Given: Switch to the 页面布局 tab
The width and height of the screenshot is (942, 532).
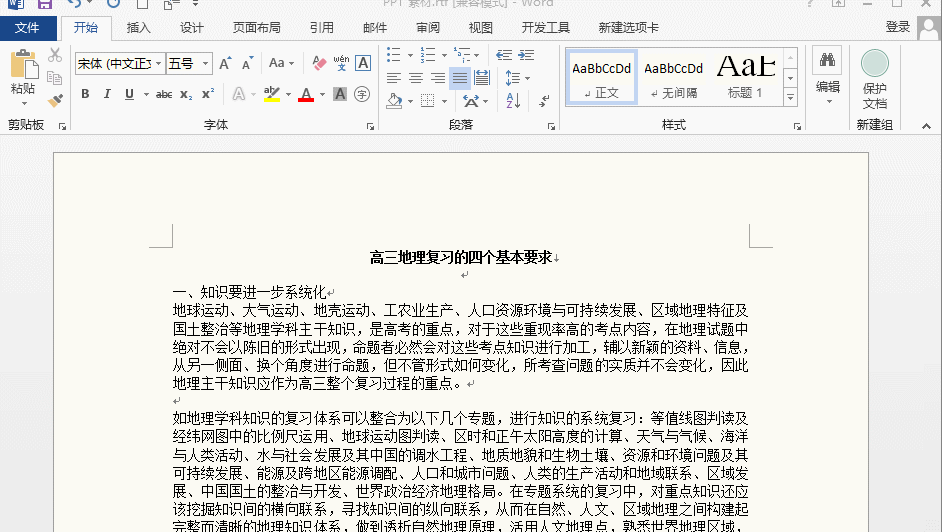Looking at the screenshot, I should (256, 28).
